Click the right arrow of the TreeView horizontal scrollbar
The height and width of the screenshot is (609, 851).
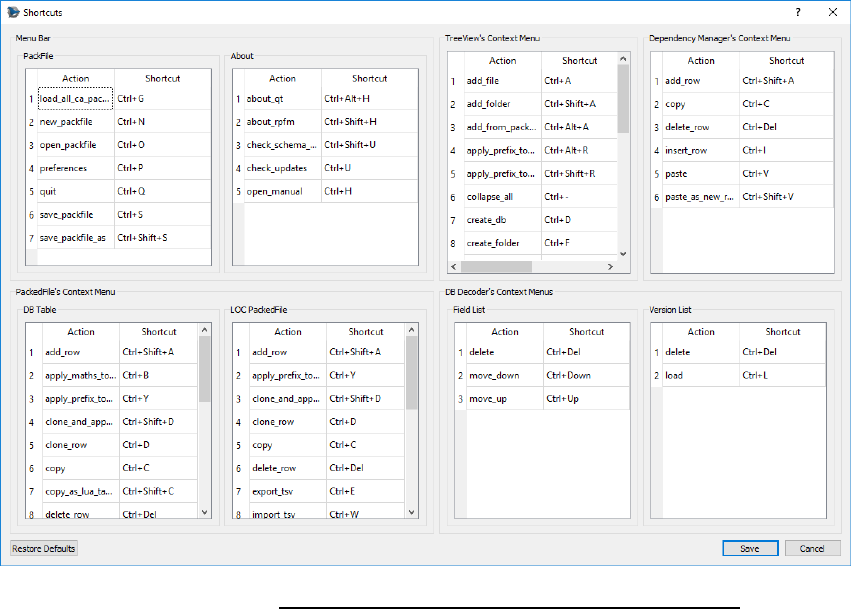(611, 267)
